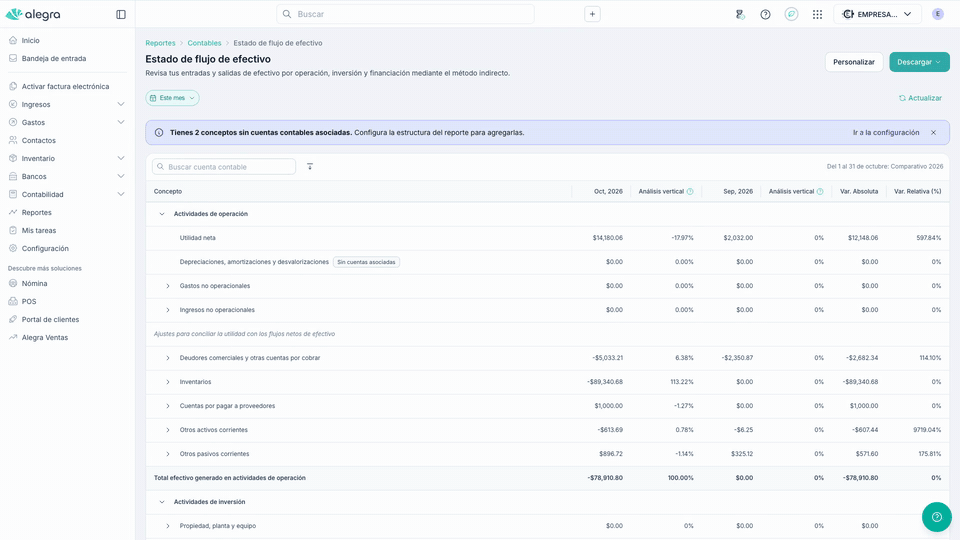Open Activar factura electrónica menu item
Image resolution: width=960 pixels, height=540 pixels.
(66, 86)
